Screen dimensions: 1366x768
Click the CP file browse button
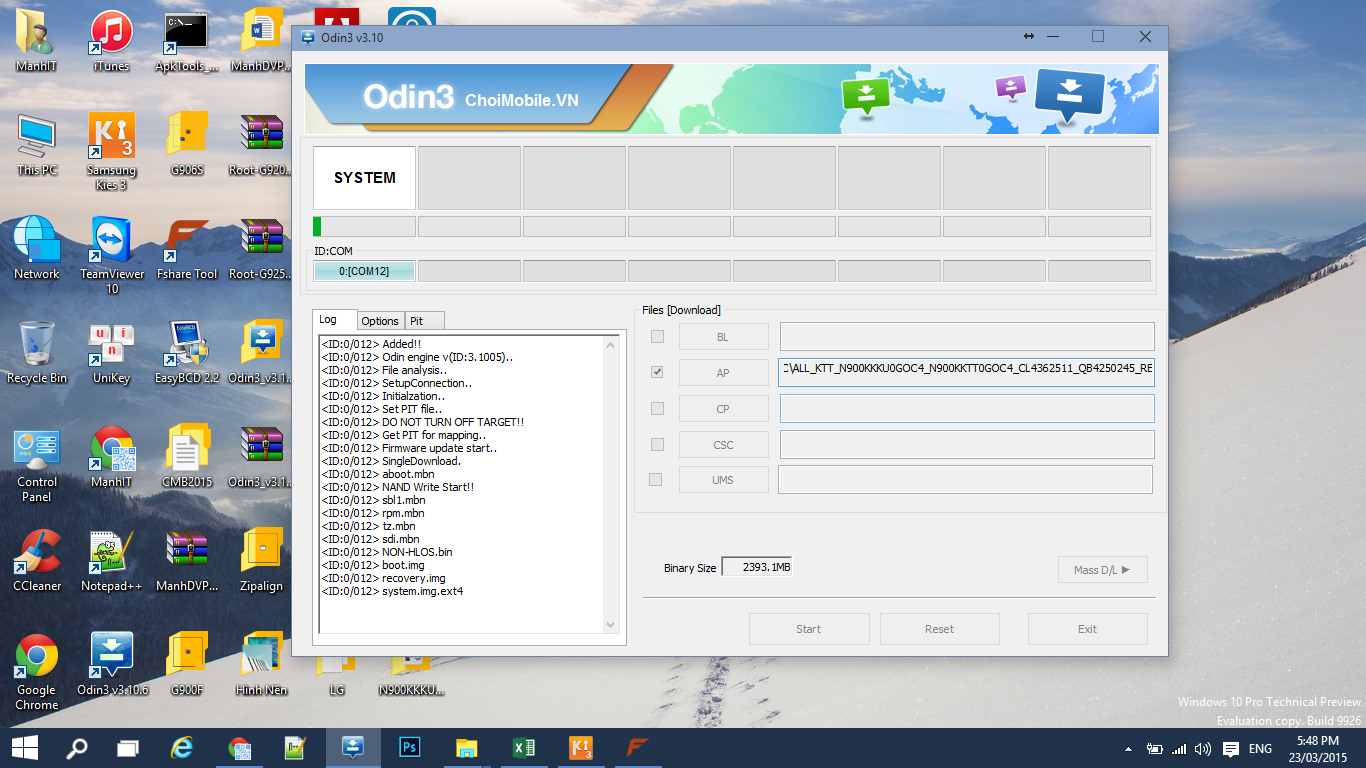tap(723, 409)
